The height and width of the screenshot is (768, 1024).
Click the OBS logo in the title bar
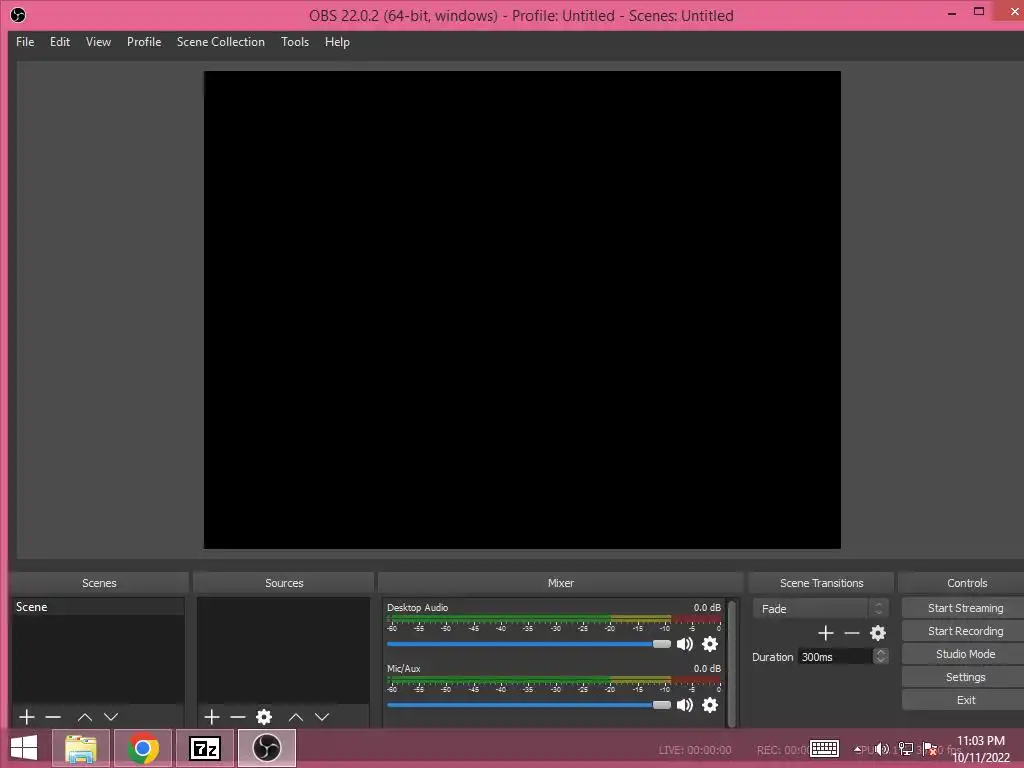tap(18, 15)
